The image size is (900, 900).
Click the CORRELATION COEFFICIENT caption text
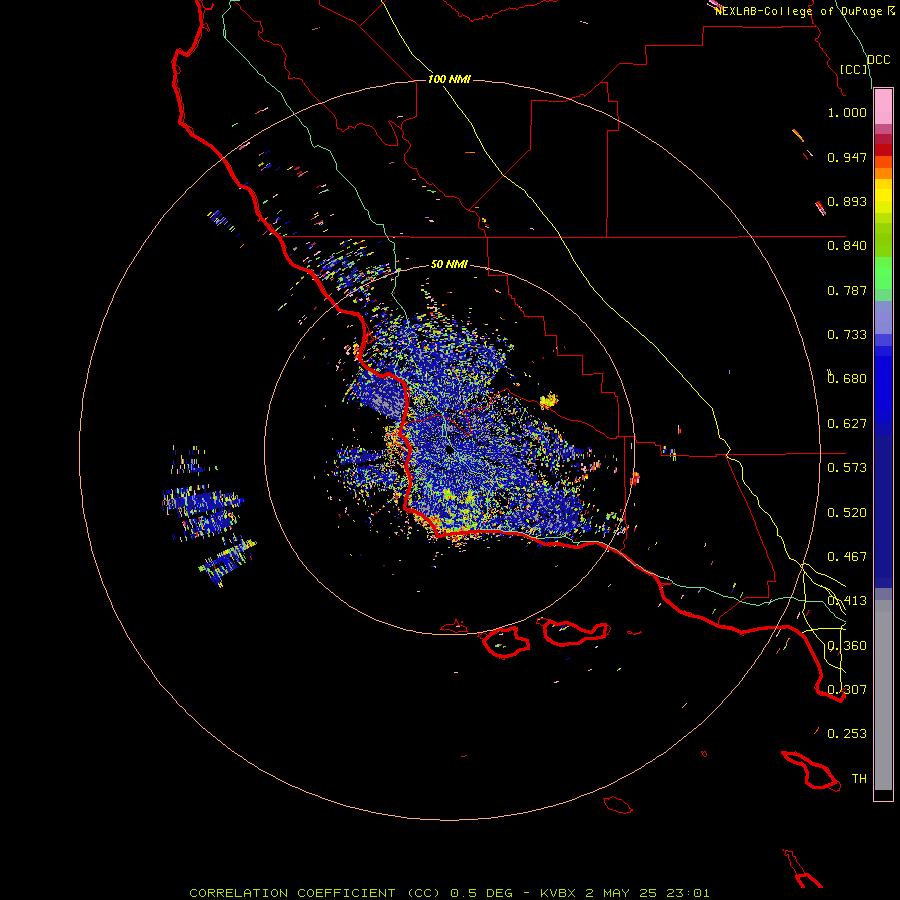click(x=292, y=893)
